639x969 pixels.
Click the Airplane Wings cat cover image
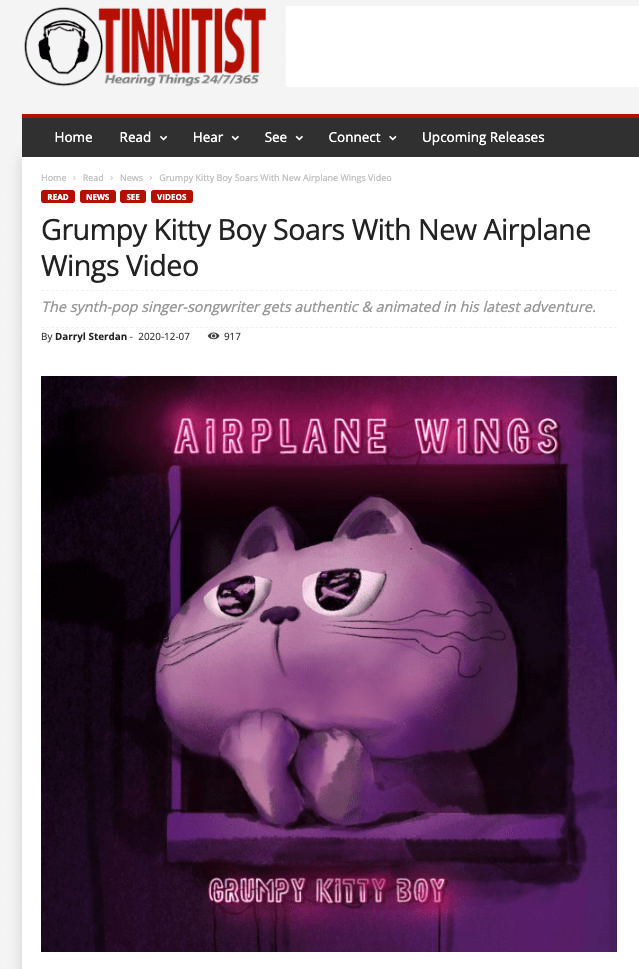pyautogui.click(x=329, y=664)
